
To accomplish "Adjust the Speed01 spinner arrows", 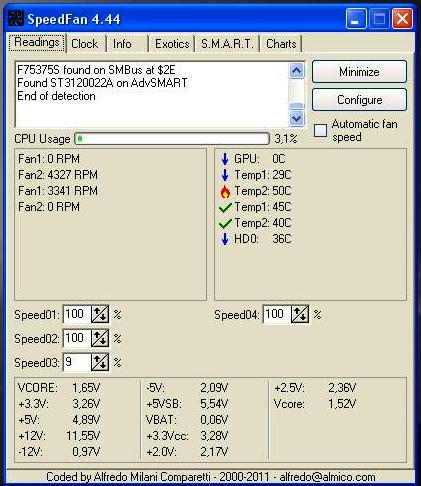I will pos(100,314).
